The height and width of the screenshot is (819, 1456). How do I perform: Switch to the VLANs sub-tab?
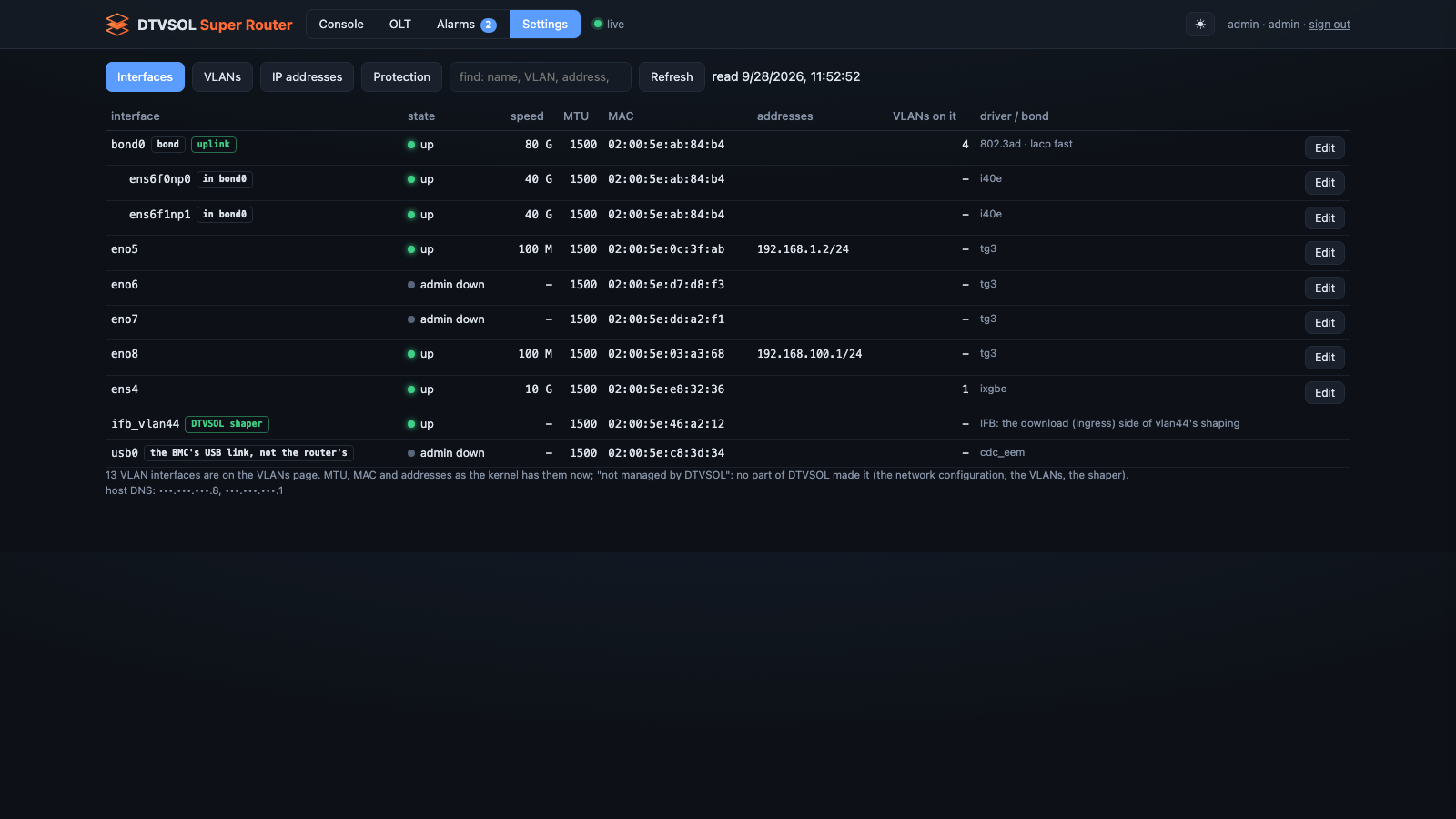point(222,77)
